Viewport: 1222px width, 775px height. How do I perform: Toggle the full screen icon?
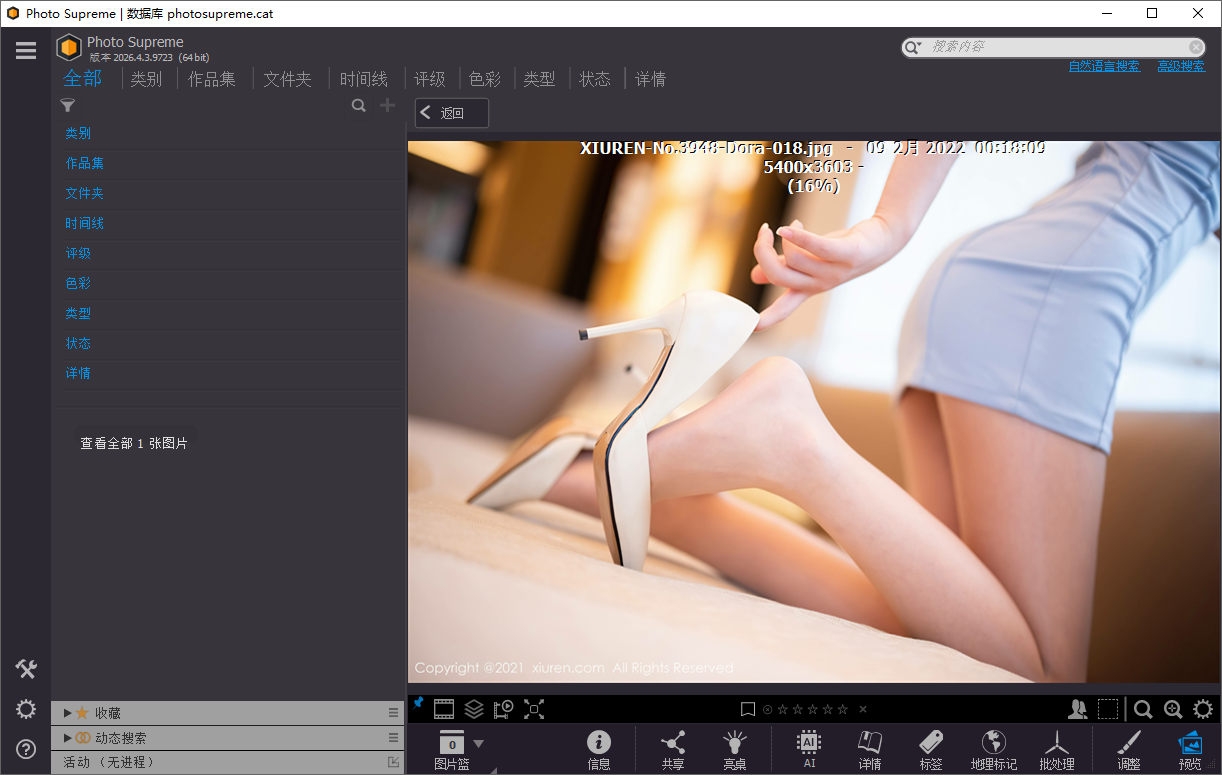(x=534, y=709)
